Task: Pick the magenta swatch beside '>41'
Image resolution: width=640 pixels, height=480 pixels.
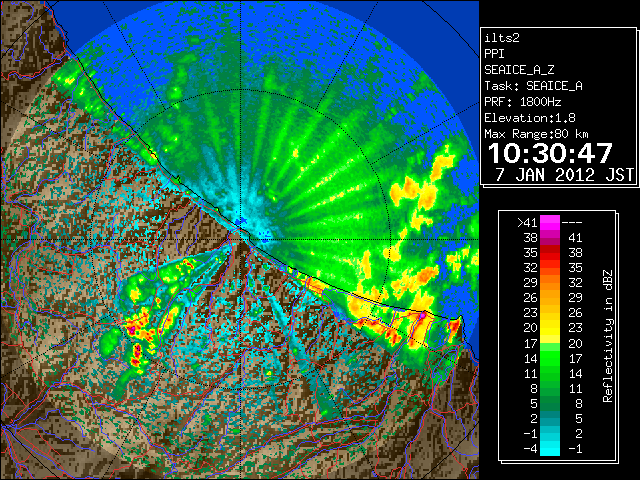Action: [x=550, y=223]
